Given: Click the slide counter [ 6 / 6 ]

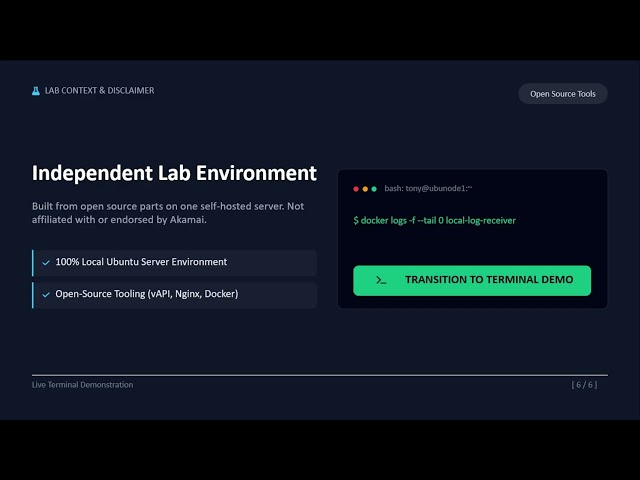Looking at the screenshot, I should pos(584,385).
